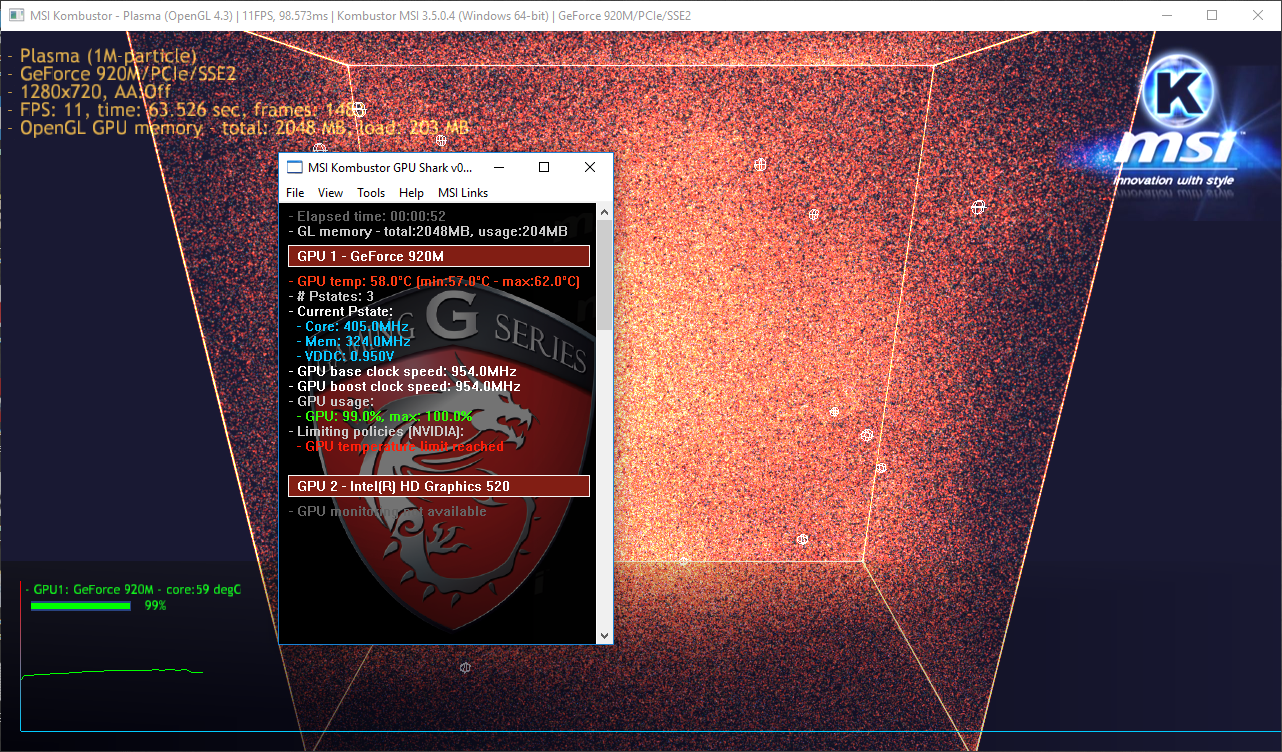Click the Mem: 324.0MHz value
Viewport: 1282px width, 752px height.
(x=352, y=342)
